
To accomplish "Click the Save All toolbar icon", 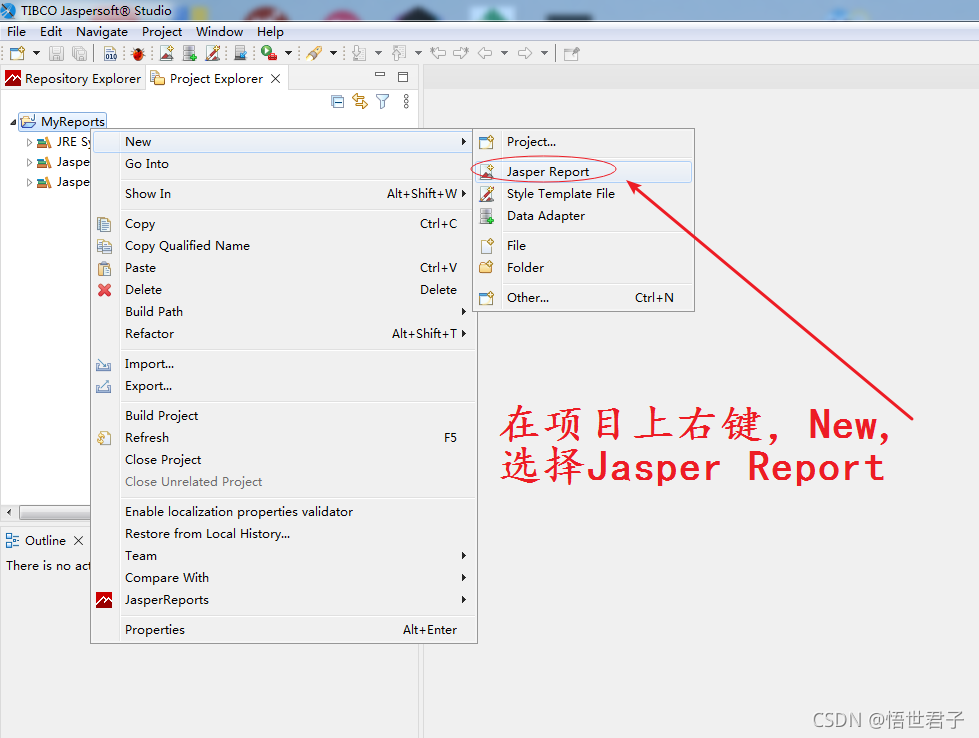I will (x=79, y=54).
